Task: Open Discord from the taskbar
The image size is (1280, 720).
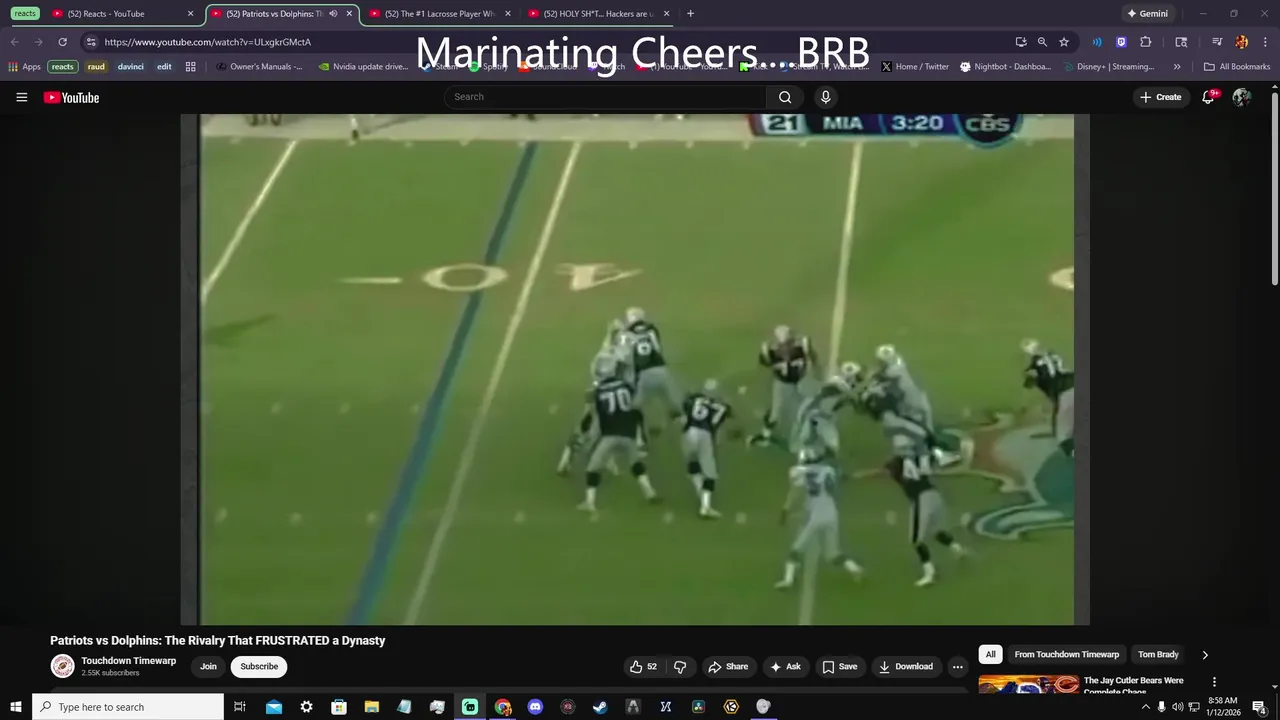Action: coord(535,707)
